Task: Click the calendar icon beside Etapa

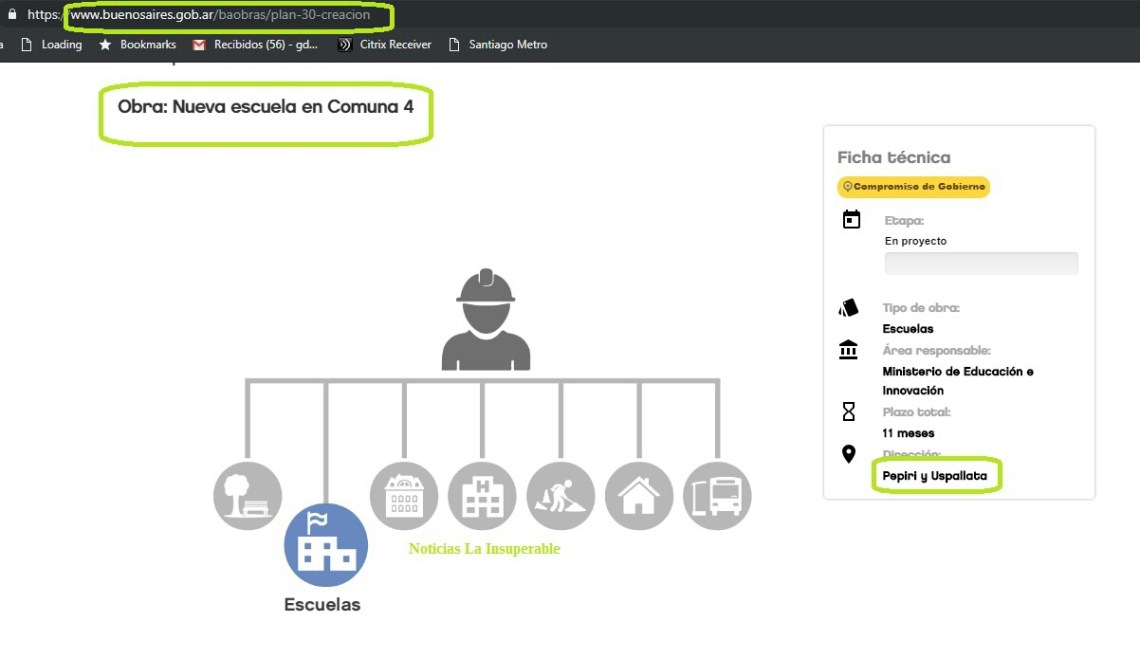Action: pos(851,220)
